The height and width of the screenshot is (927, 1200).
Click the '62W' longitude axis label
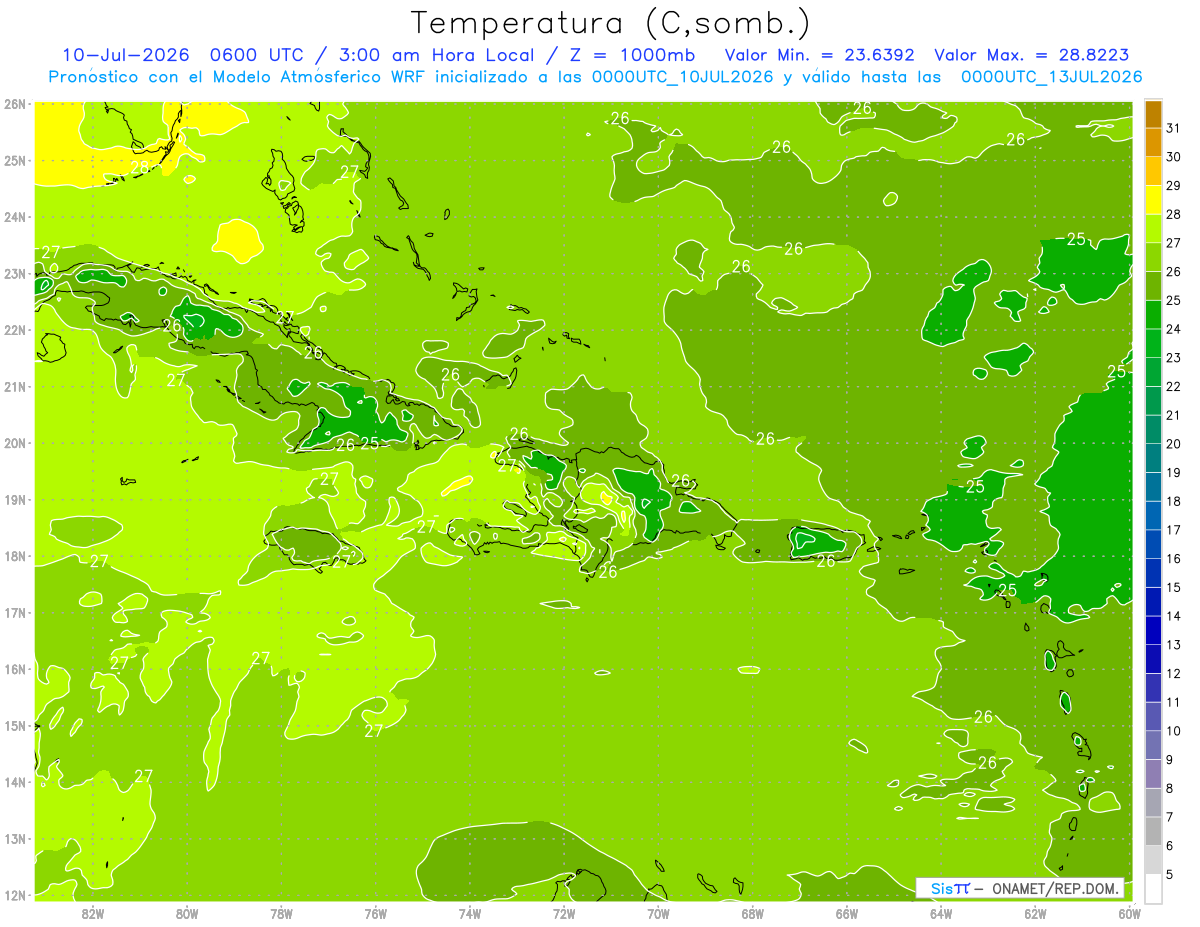(1035, 913)
